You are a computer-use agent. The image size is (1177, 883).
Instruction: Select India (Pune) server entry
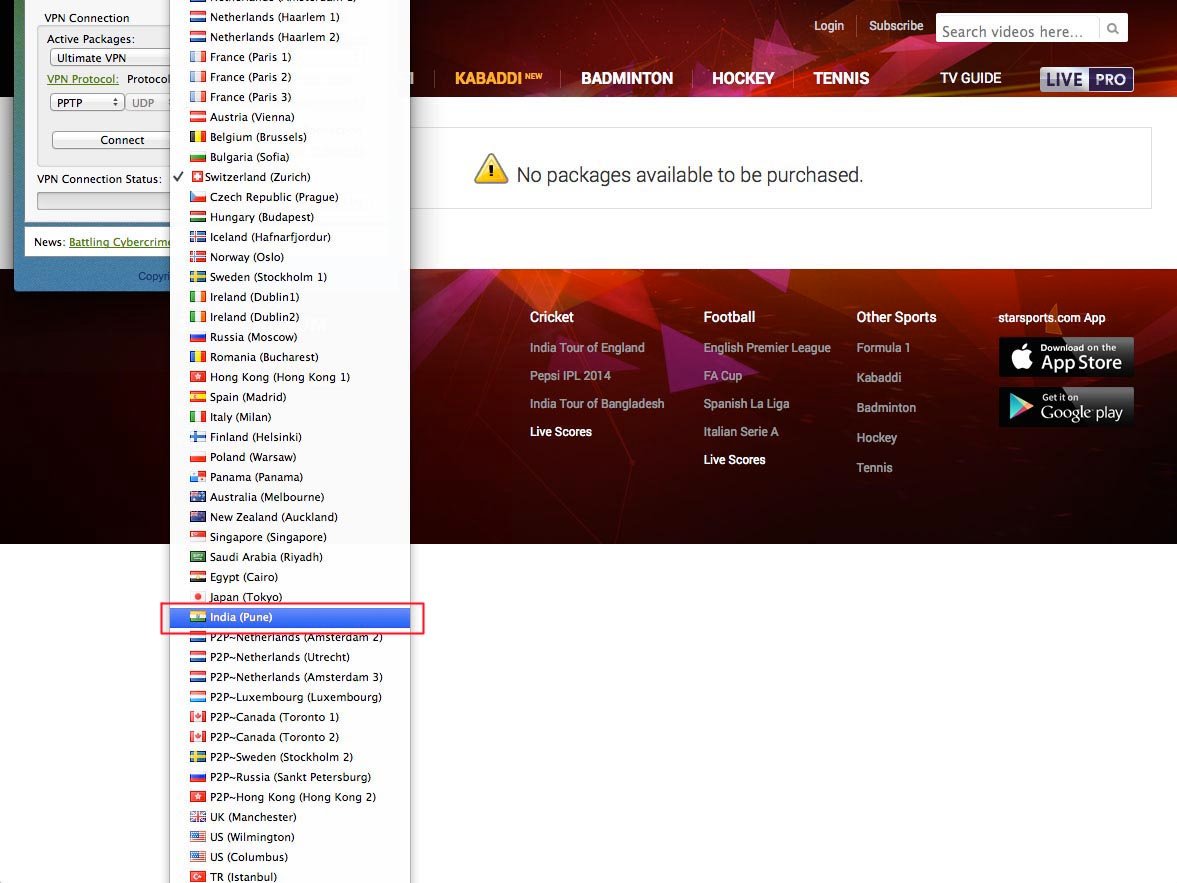click(290, 617)
